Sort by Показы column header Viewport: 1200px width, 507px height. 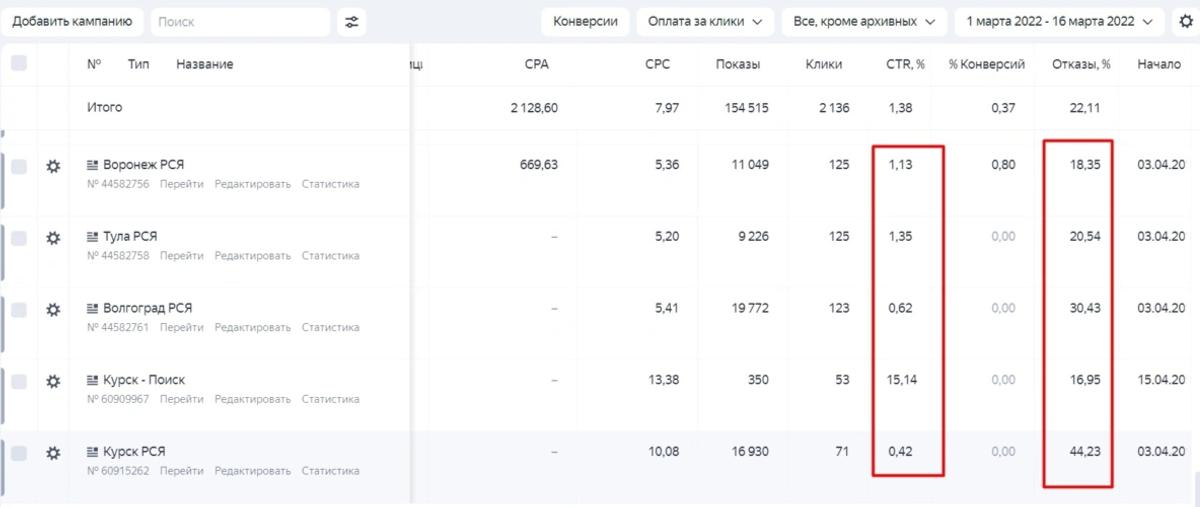pyautogui.click(x=738, y=64)
